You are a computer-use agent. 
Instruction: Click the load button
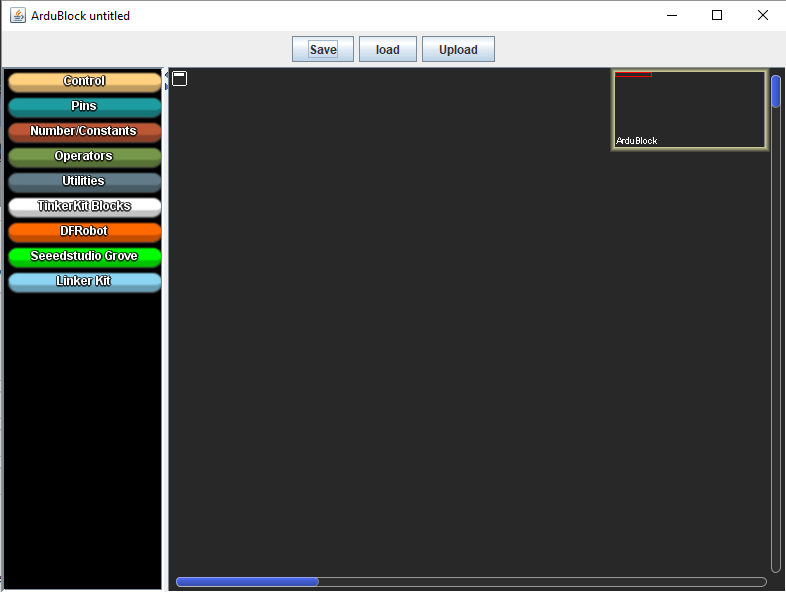(387, 49)
